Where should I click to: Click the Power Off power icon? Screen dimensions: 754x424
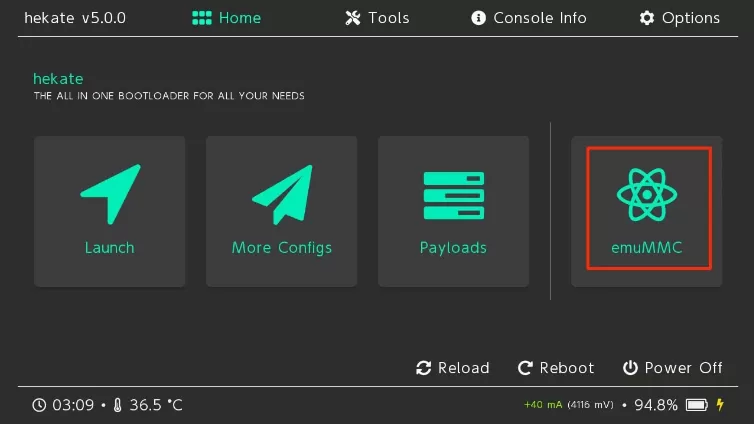point(630,368)
